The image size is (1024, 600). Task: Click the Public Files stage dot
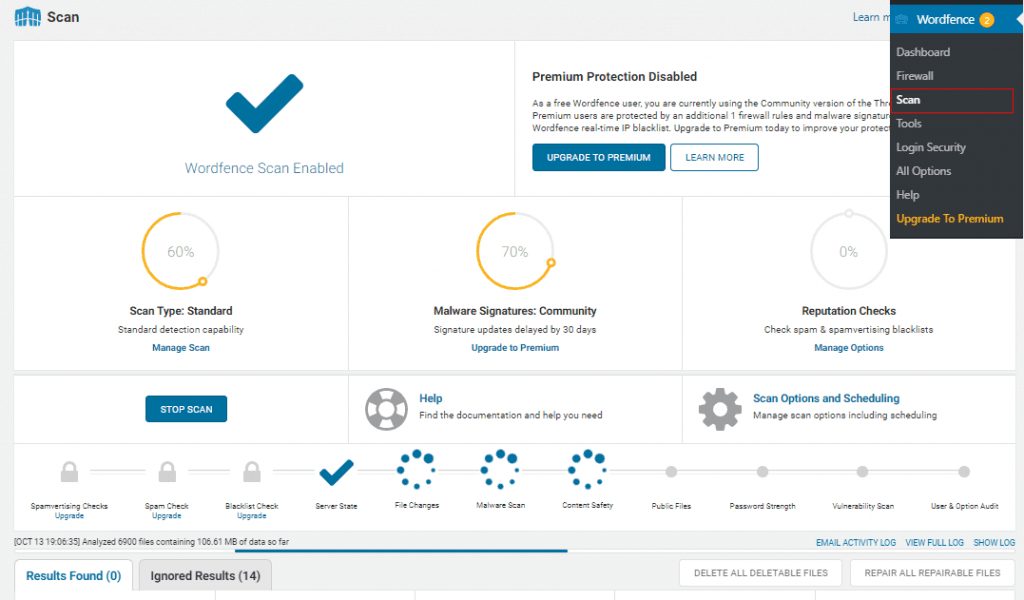pyautogui.click(x=671, y=471)
